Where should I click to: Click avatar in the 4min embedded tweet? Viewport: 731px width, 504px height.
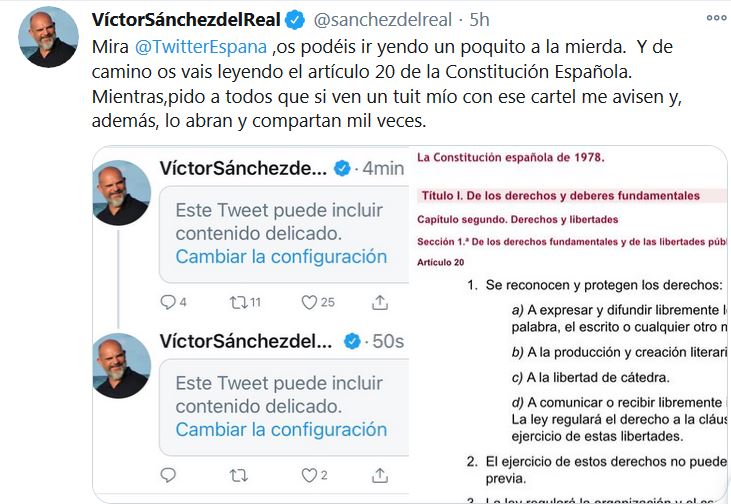point(122,194)
